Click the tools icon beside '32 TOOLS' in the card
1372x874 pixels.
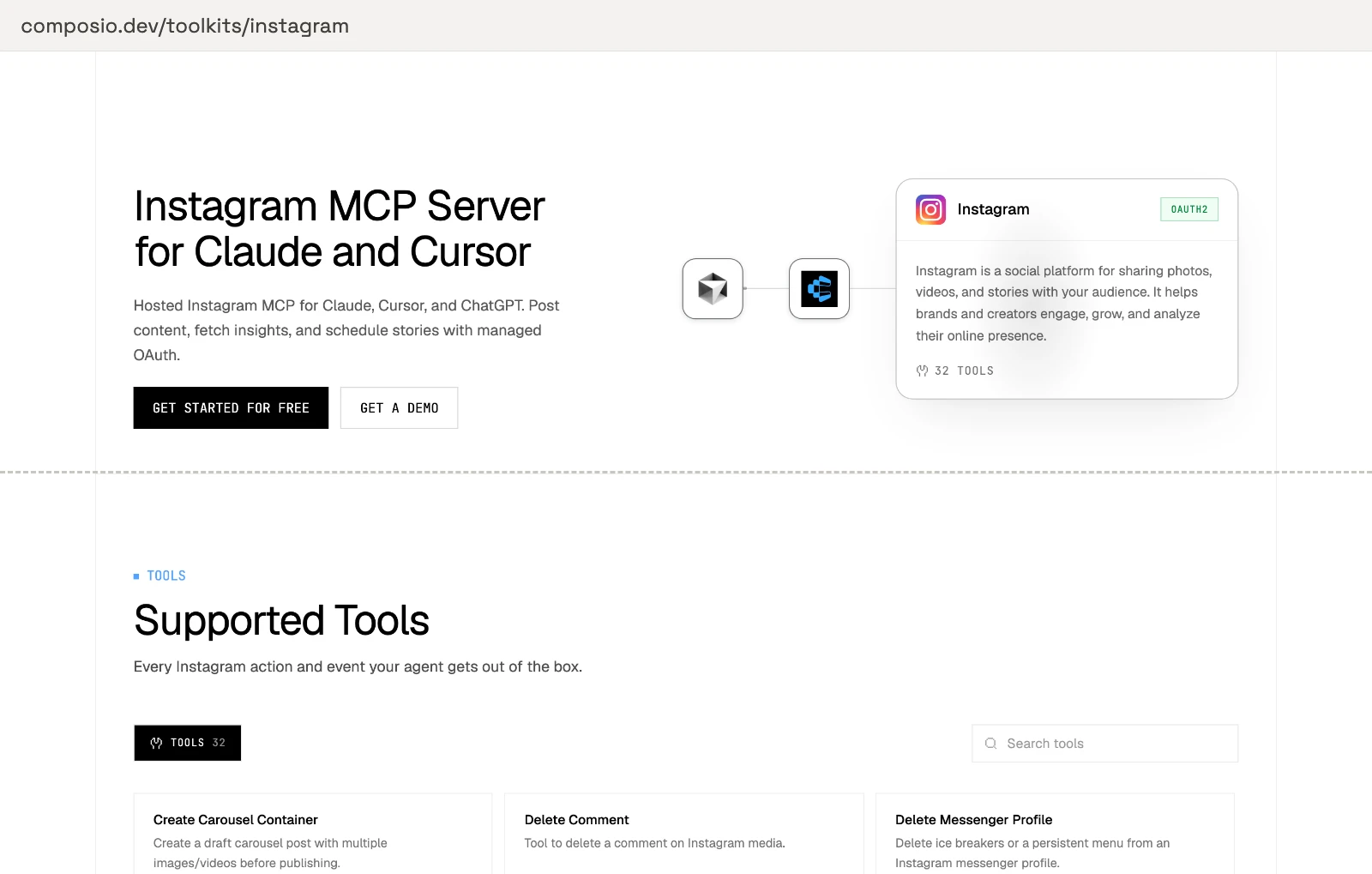coord(922,371)
